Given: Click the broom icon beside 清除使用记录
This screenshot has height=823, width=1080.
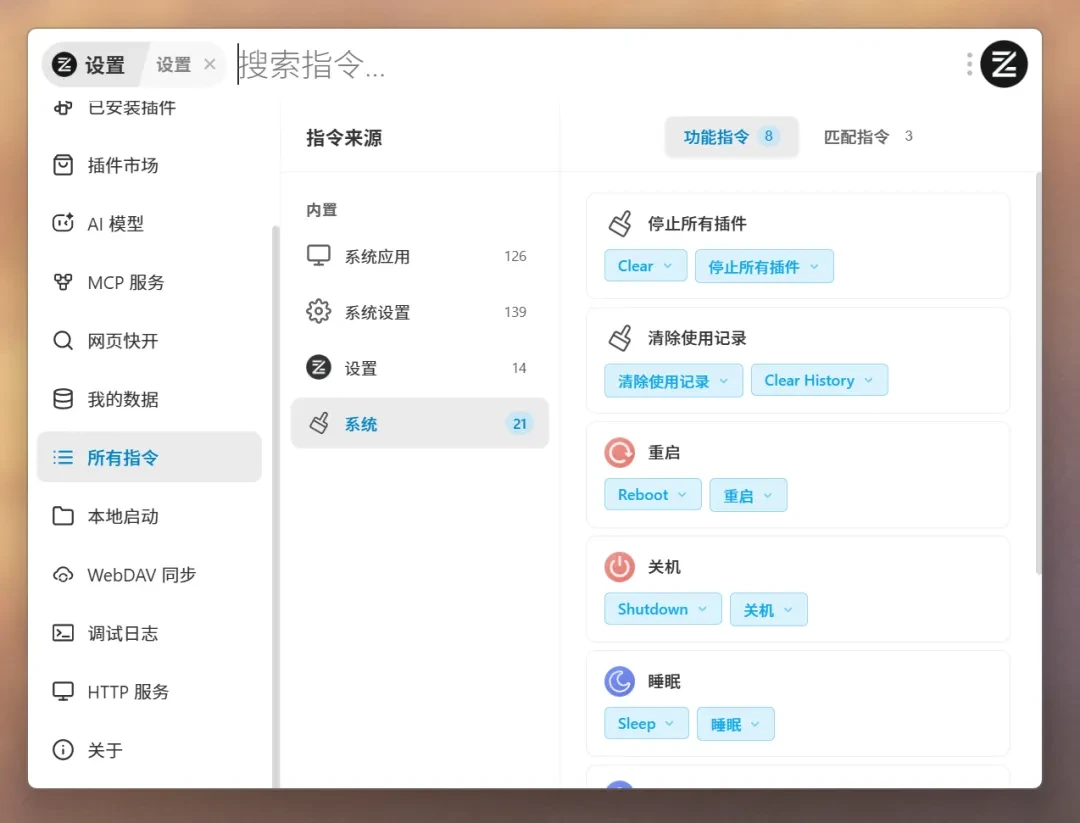Looking at the screenshot, I should tap(620, 337).
